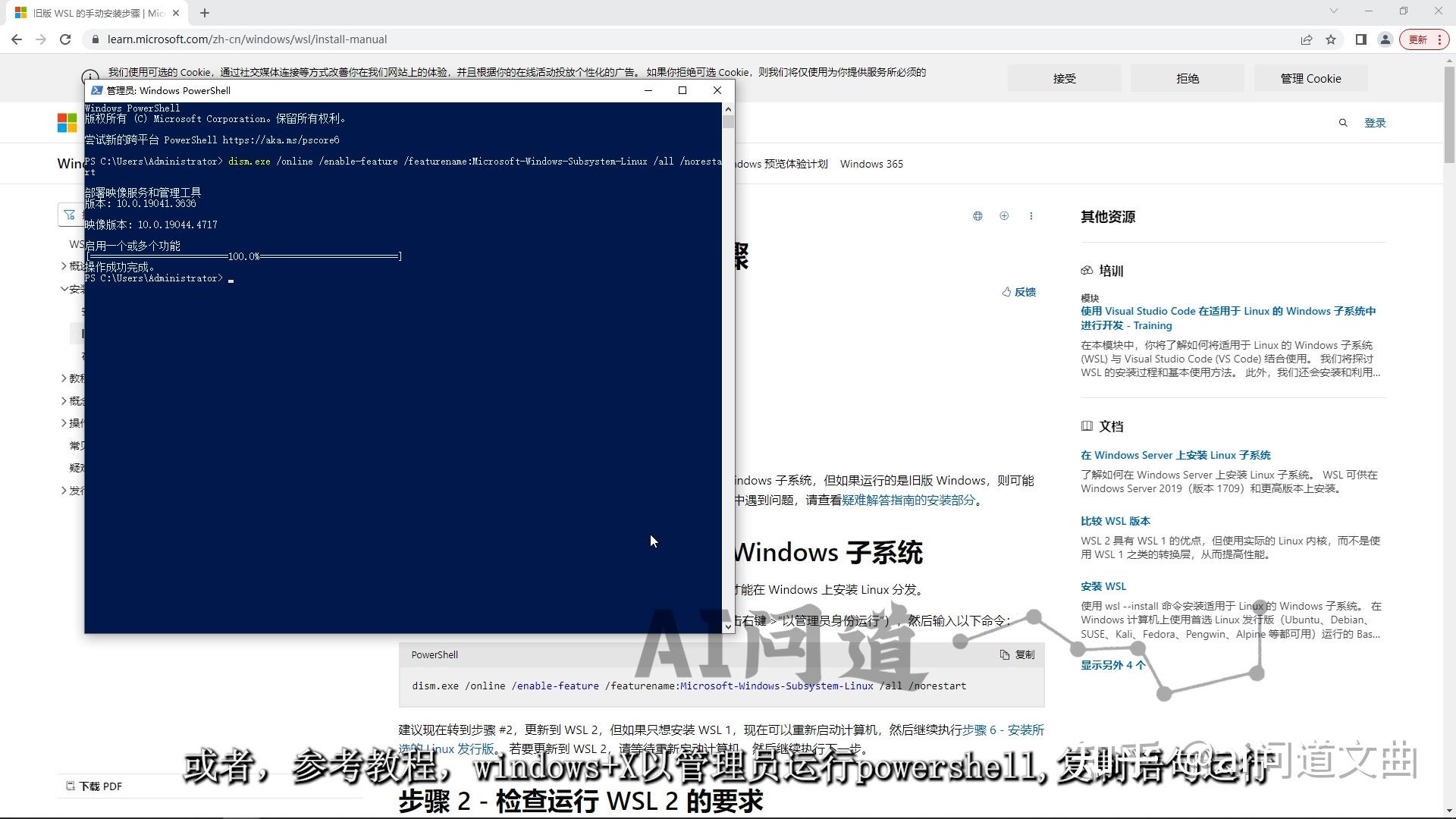Bookmark the page with the star icon

click(x=1332, y=39)
